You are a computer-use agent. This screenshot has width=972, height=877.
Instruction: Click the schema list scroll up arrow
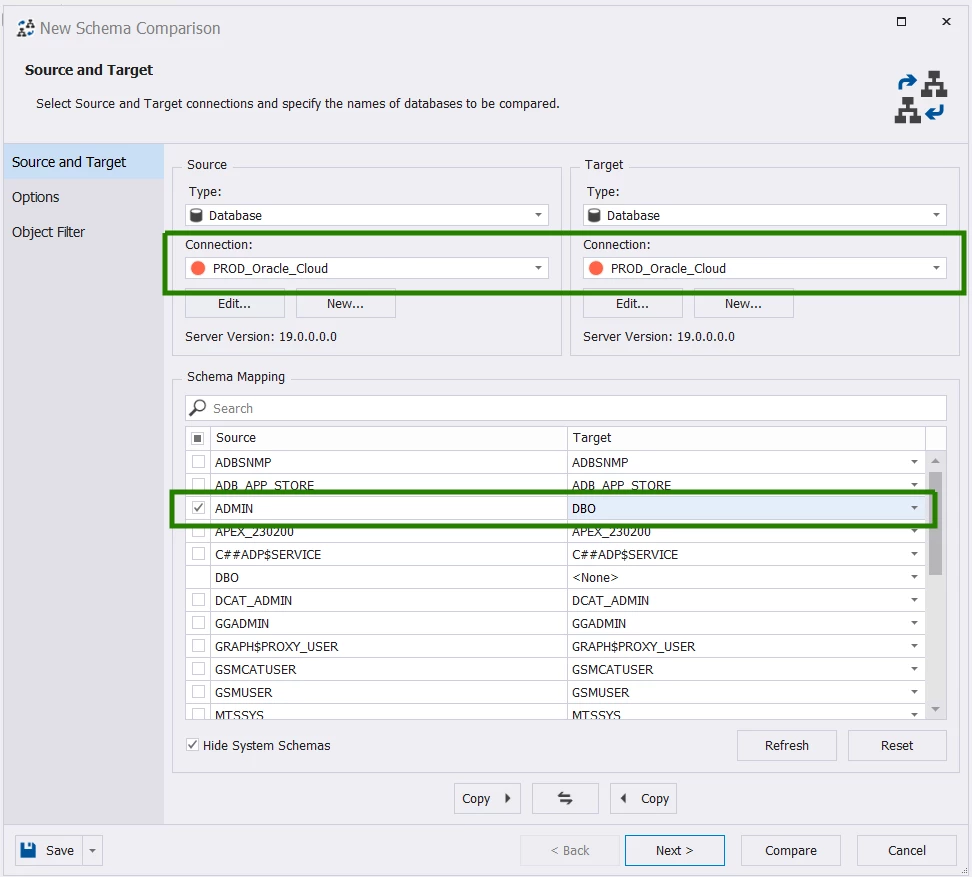935,461
